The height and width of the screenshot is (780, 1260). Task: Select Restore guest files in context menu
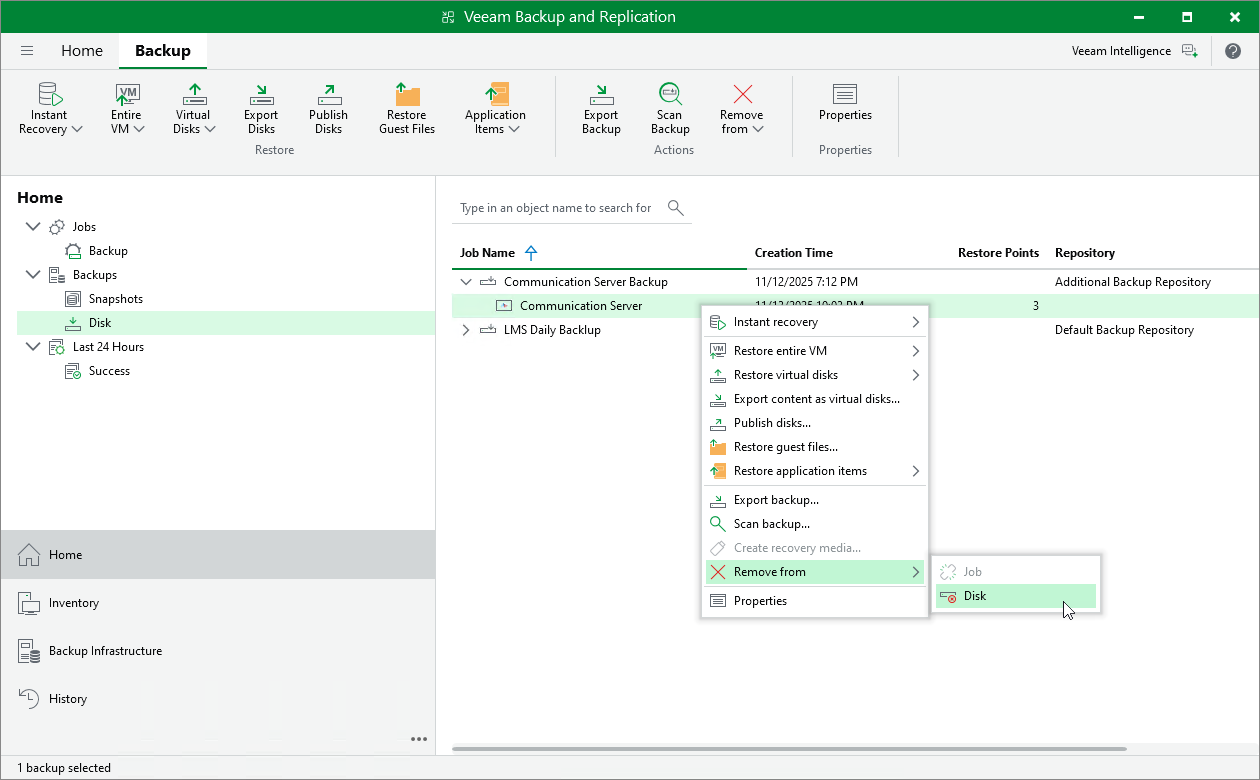[x=785, y=447]
